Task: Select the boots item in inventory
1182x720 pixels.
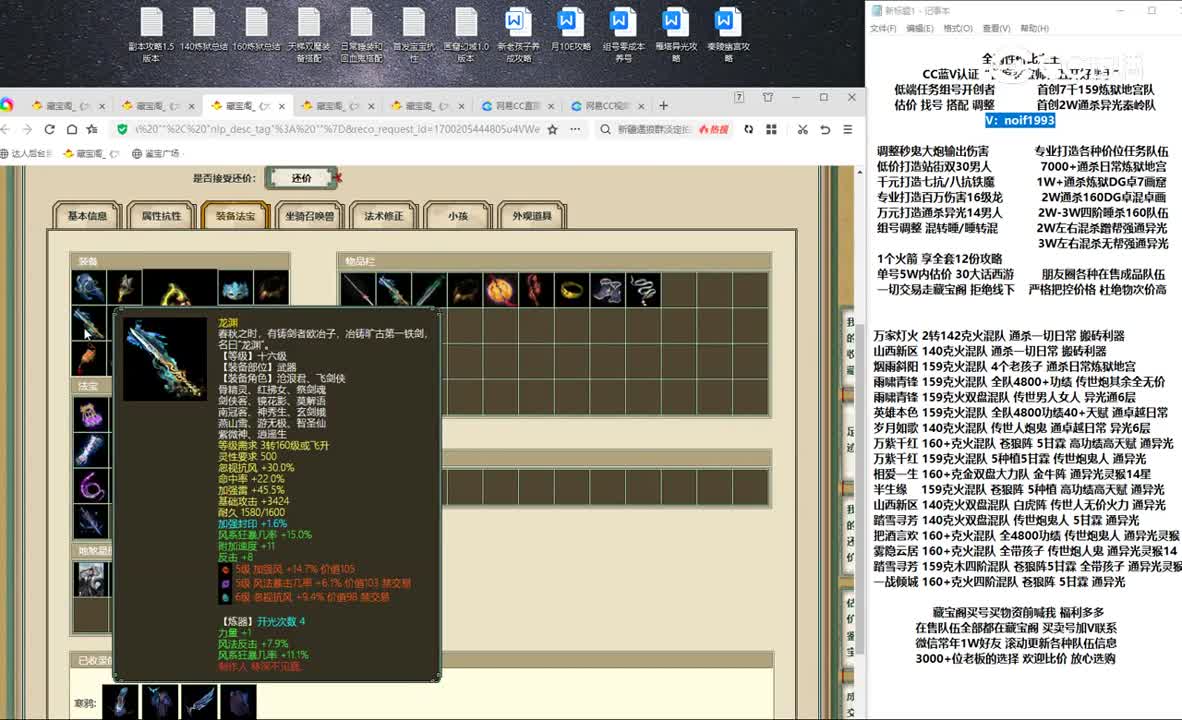Action: tap(608, 290)
